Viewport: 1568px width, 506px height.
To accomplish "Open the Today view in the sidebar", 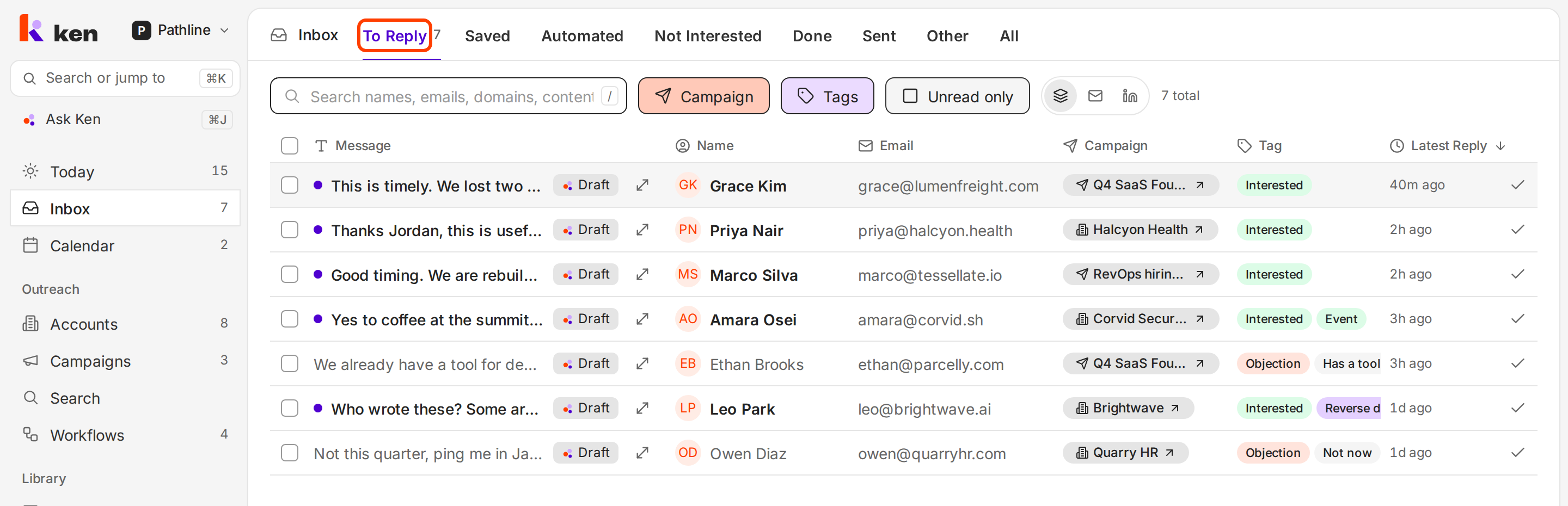I will click(125, 171).
